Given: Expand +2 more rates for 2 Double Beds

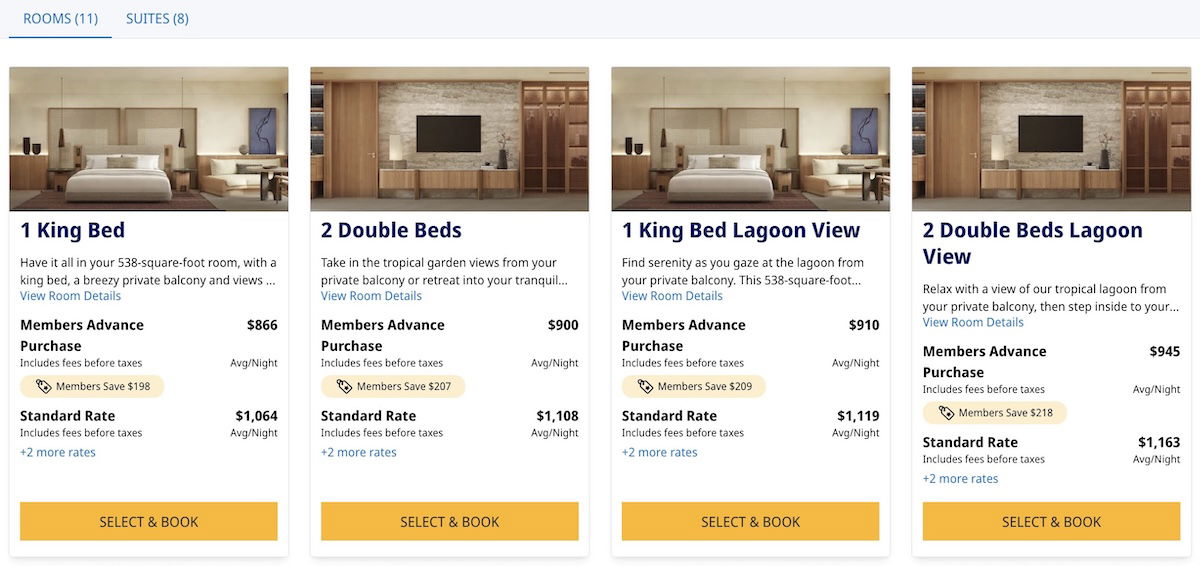Looking at the screenshot, I should (359, 452).
